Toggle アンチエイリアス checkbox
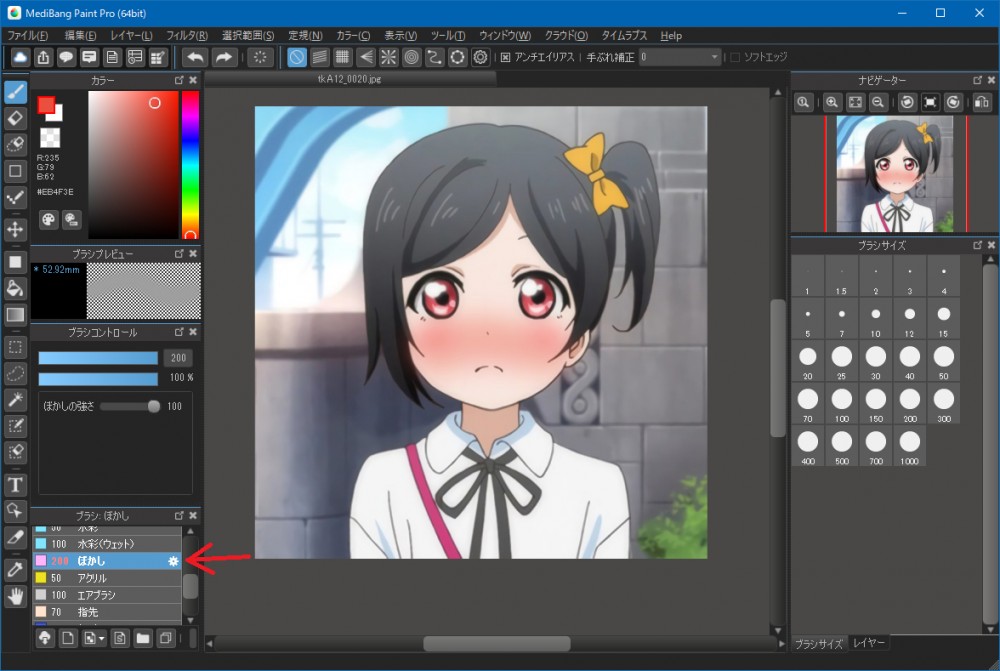This screenshot has height=671, width=1000. (505, 57)
